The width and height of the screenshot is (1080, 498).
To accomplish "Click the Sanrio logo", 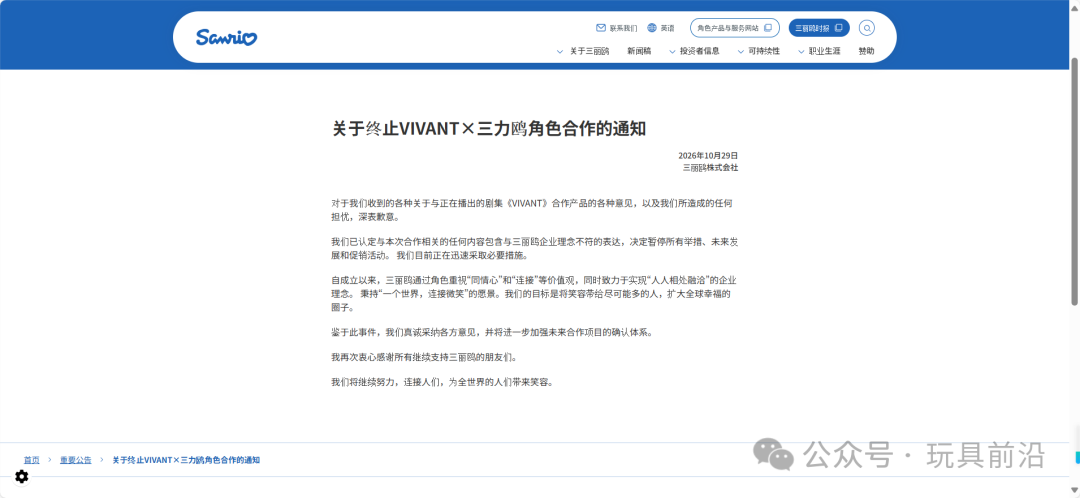I will pos(227,37).
